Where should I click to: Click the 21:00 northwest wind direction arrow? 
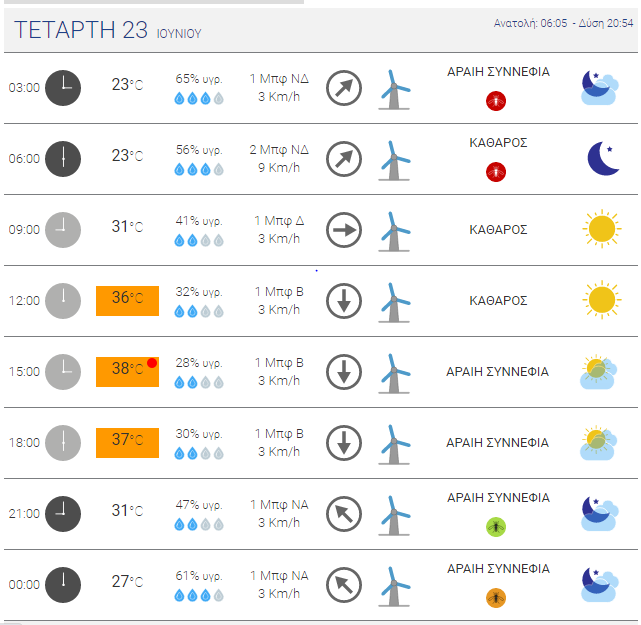[x=344, y=514]
